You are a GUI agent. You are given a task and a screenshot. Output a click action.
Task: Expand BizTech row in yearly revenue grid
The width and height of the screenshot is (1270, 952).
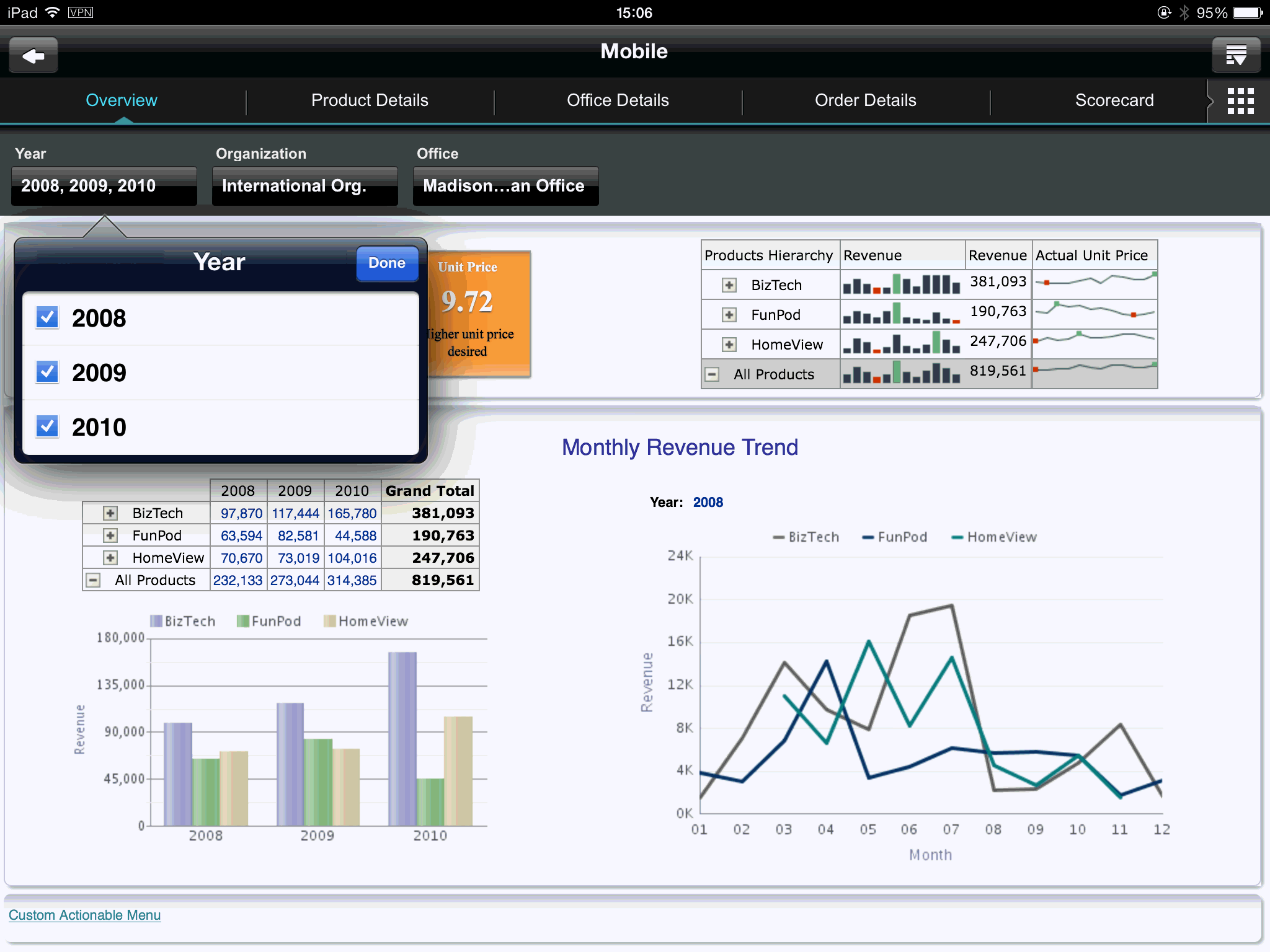[110, 513]
